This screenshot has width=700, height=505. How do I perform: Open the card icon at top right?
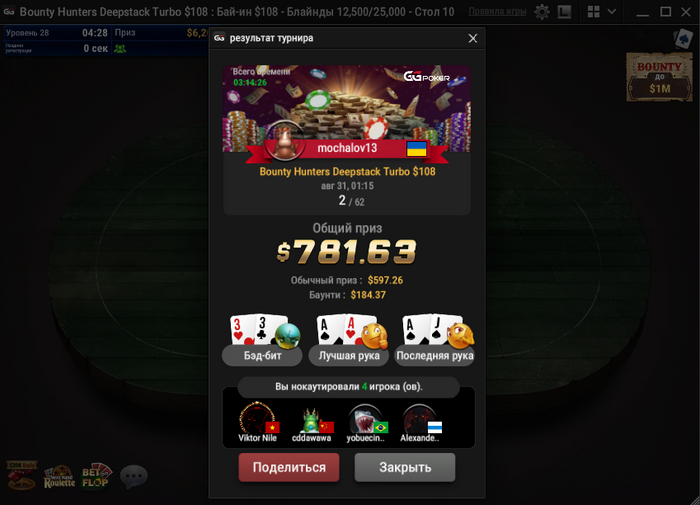point(683,39)
